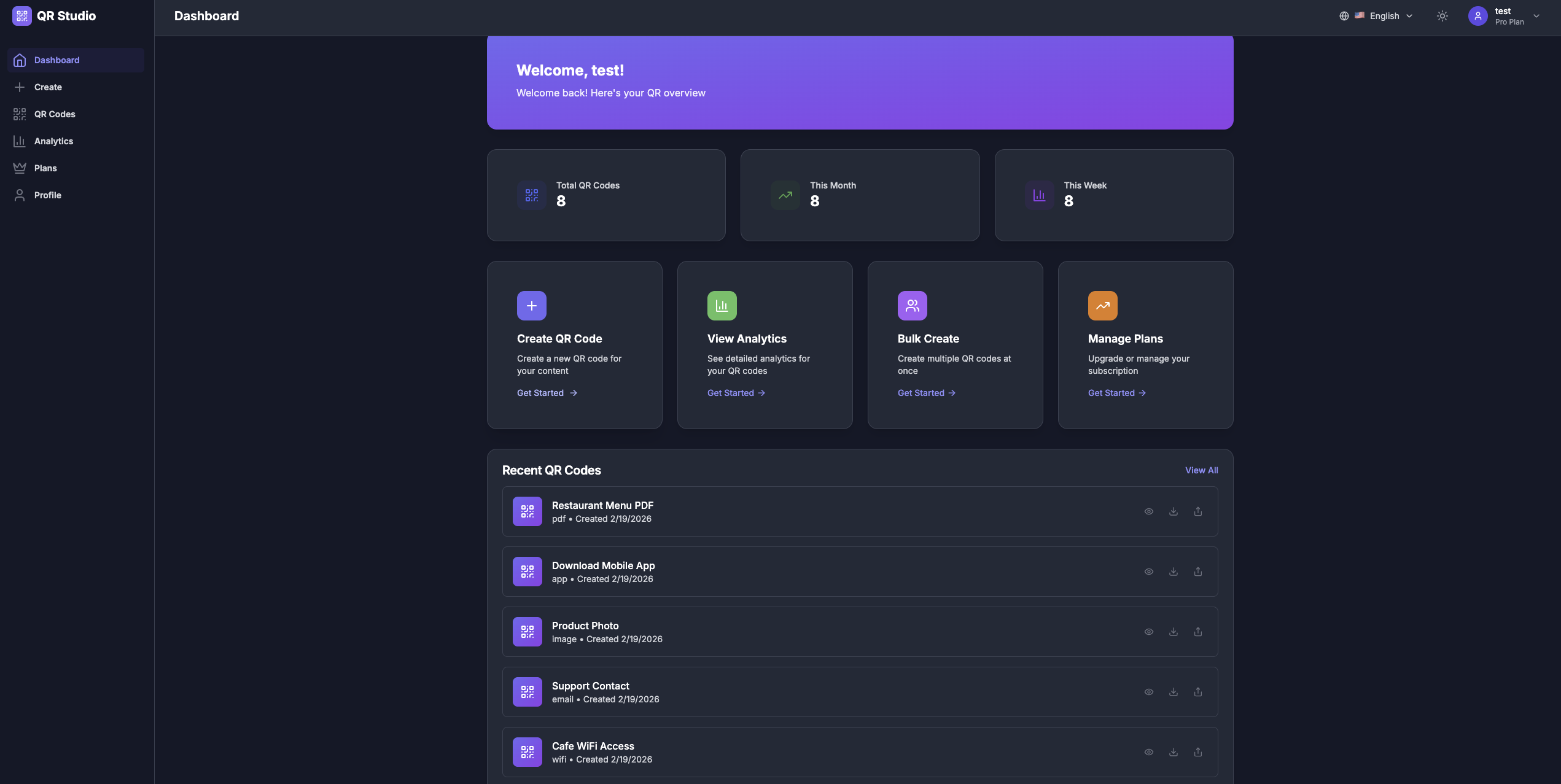The height and width of the screenshot is (784, 1561).
Task: Click the orange Manage Plans trend icon
Action: tap(1102, 306)
